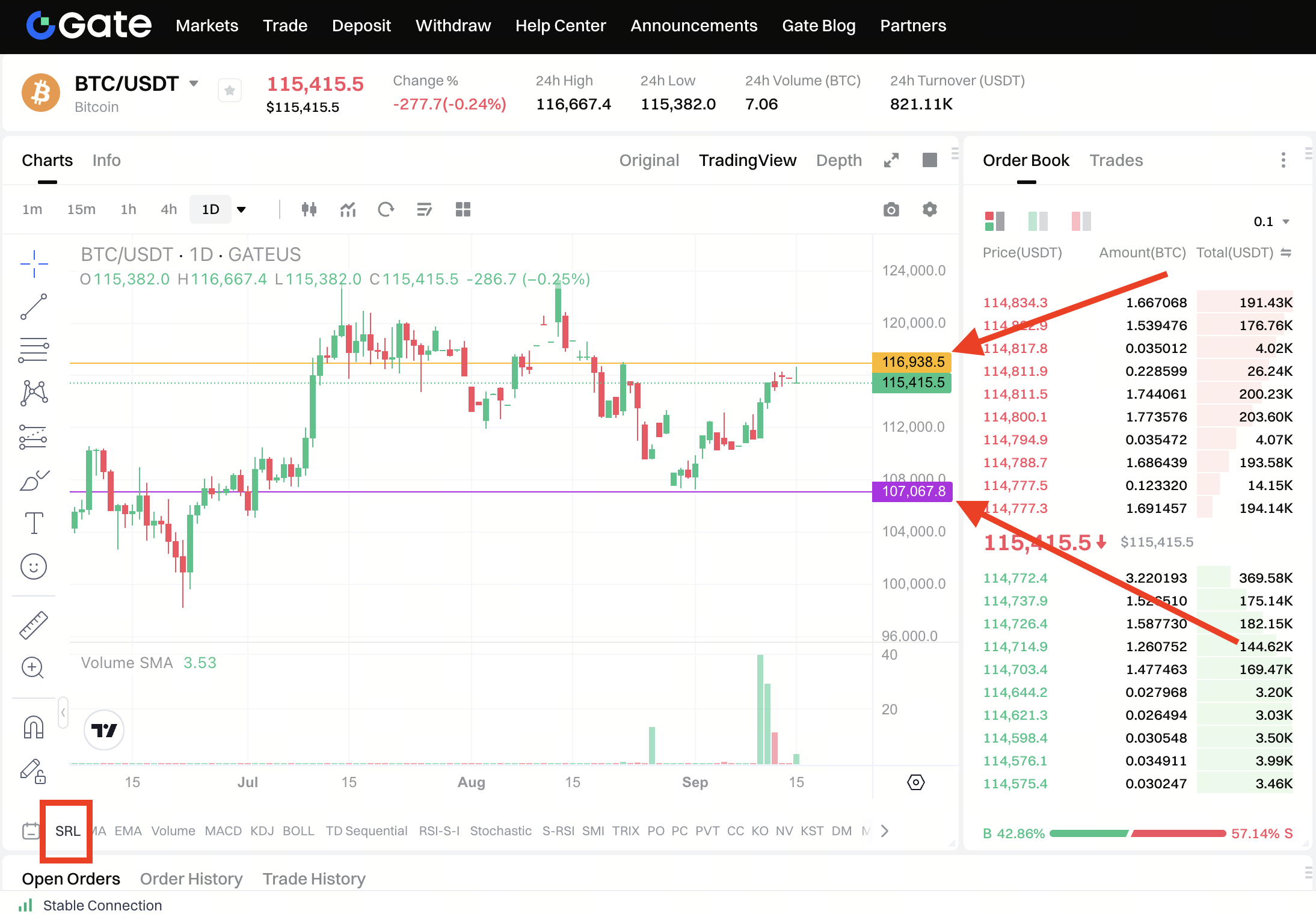
Task: Toggle the magnet snap mode
Action: [x=34, y=727]
